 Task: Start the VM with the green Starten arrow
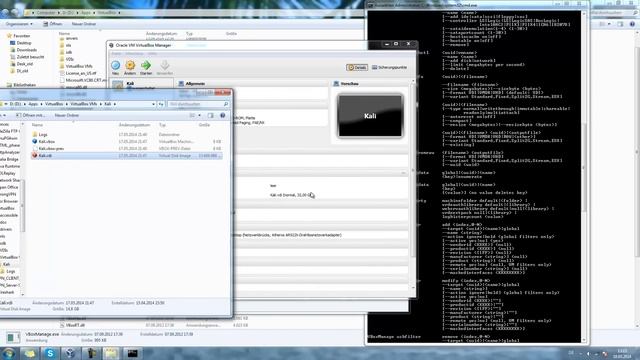coord(146,66)
